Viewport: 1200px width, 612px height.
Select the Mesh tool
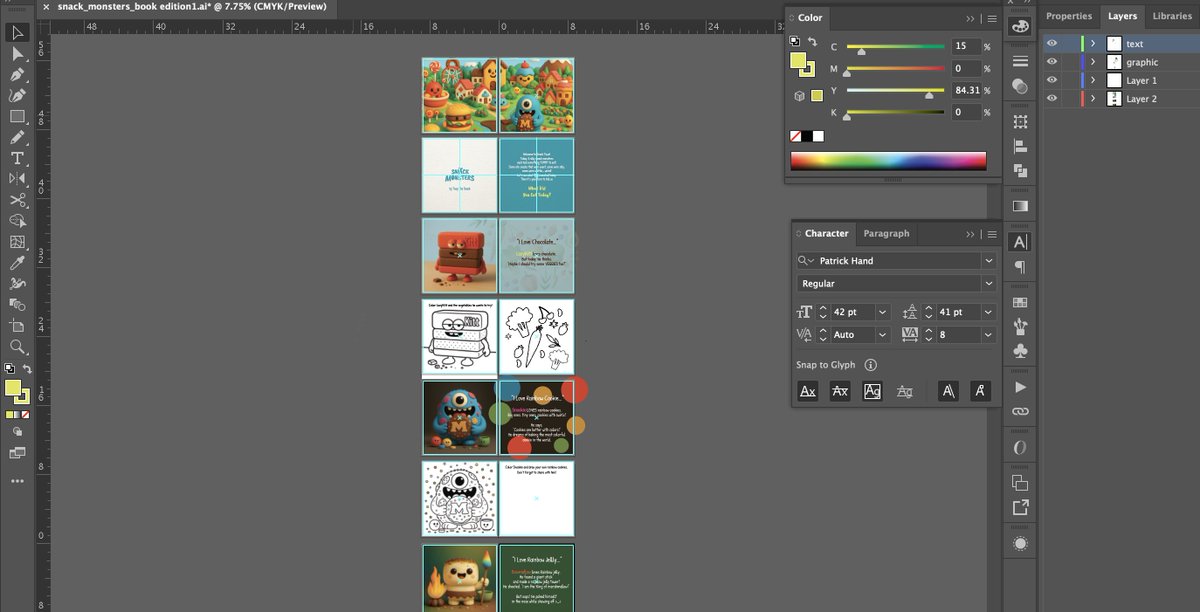[17, 242]
